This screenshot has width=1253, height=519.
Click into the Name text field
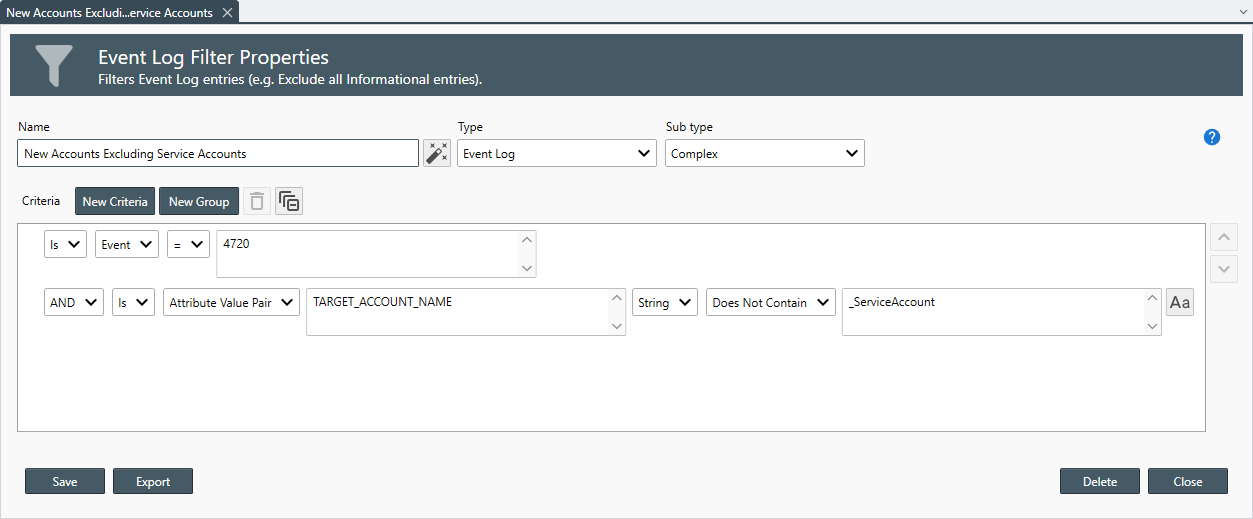click(218, 154)
